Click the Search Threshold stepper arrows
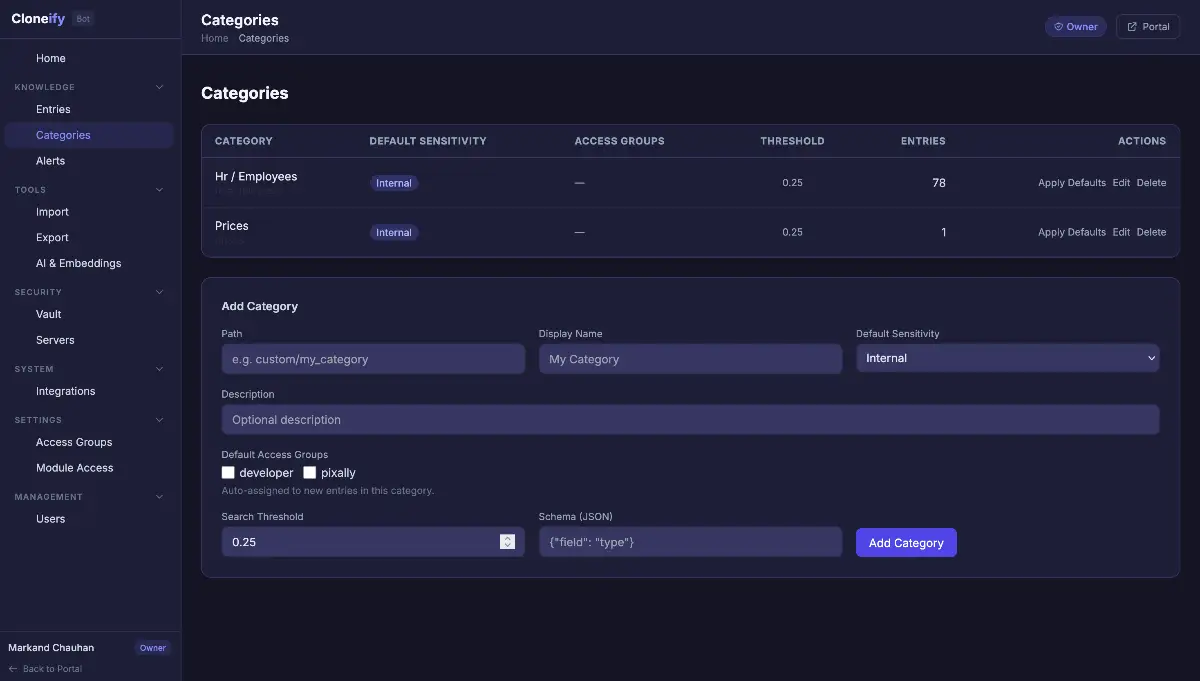 [x=507, y=541]
